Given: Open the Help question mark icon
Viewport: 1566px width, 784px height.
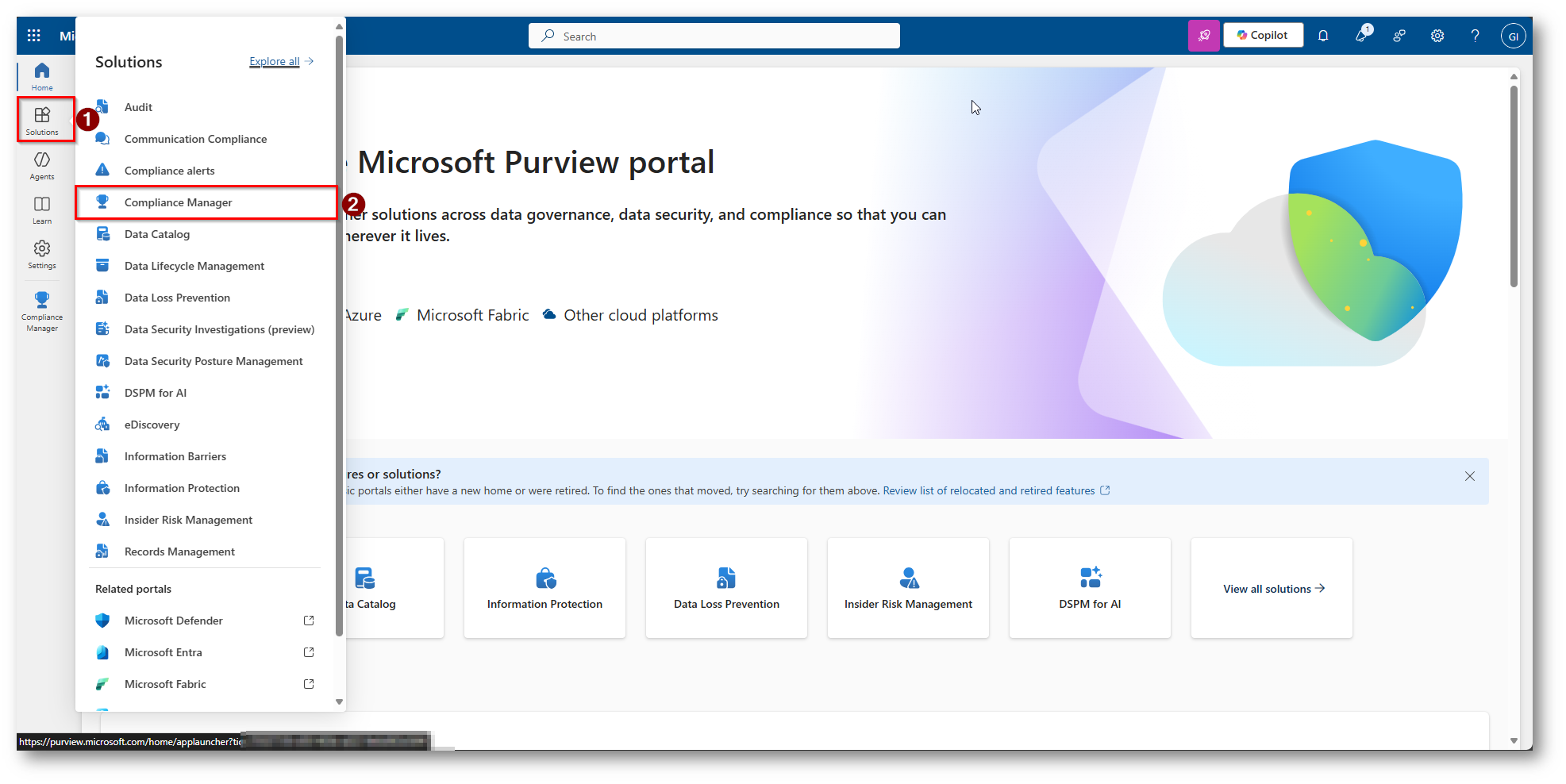Looking at the screenshot, I should pyautogui.click(x=1475, y=36).
